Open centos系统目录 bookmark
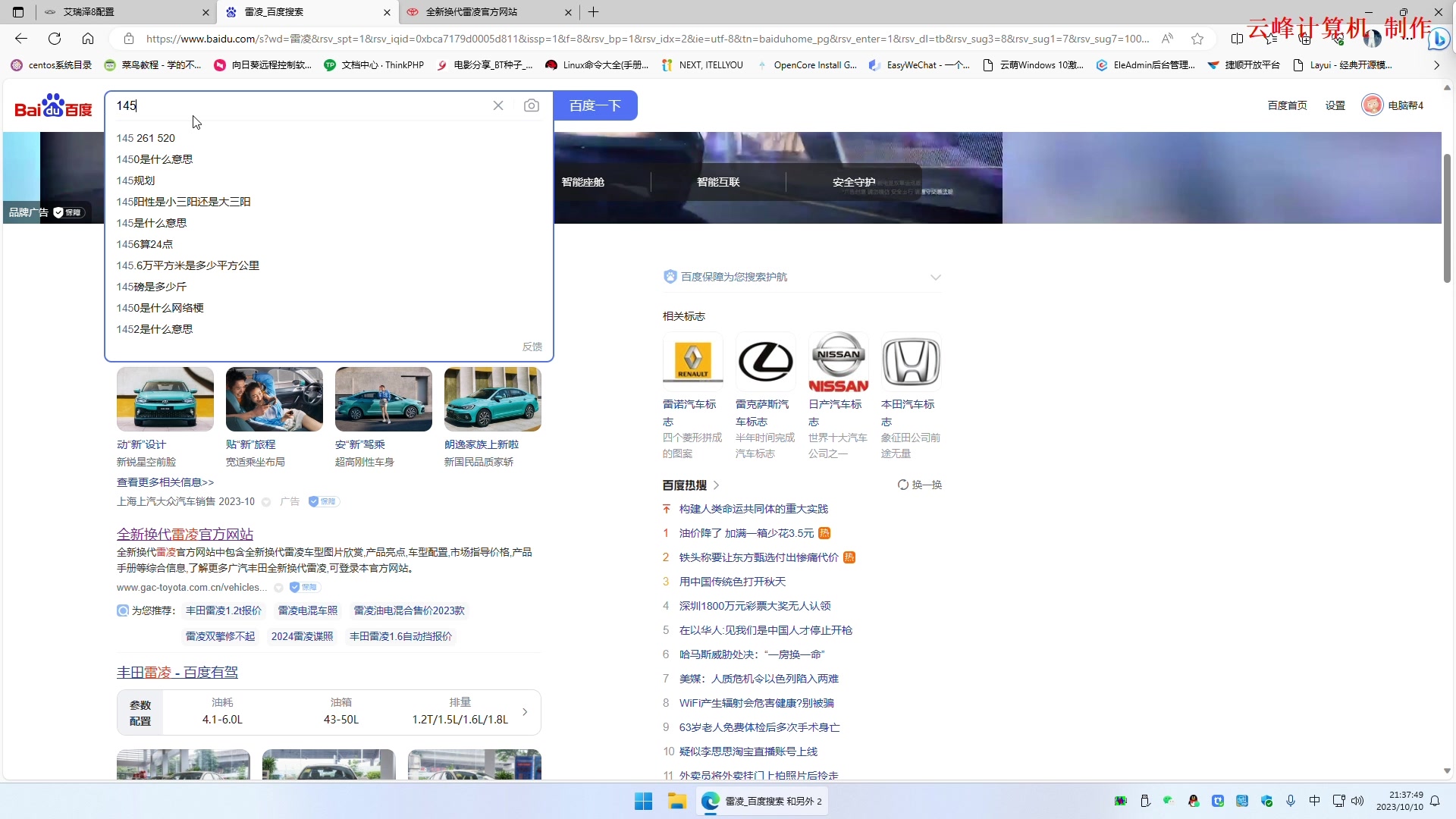This screenshot has height=819, width=1456. (52, 65)
